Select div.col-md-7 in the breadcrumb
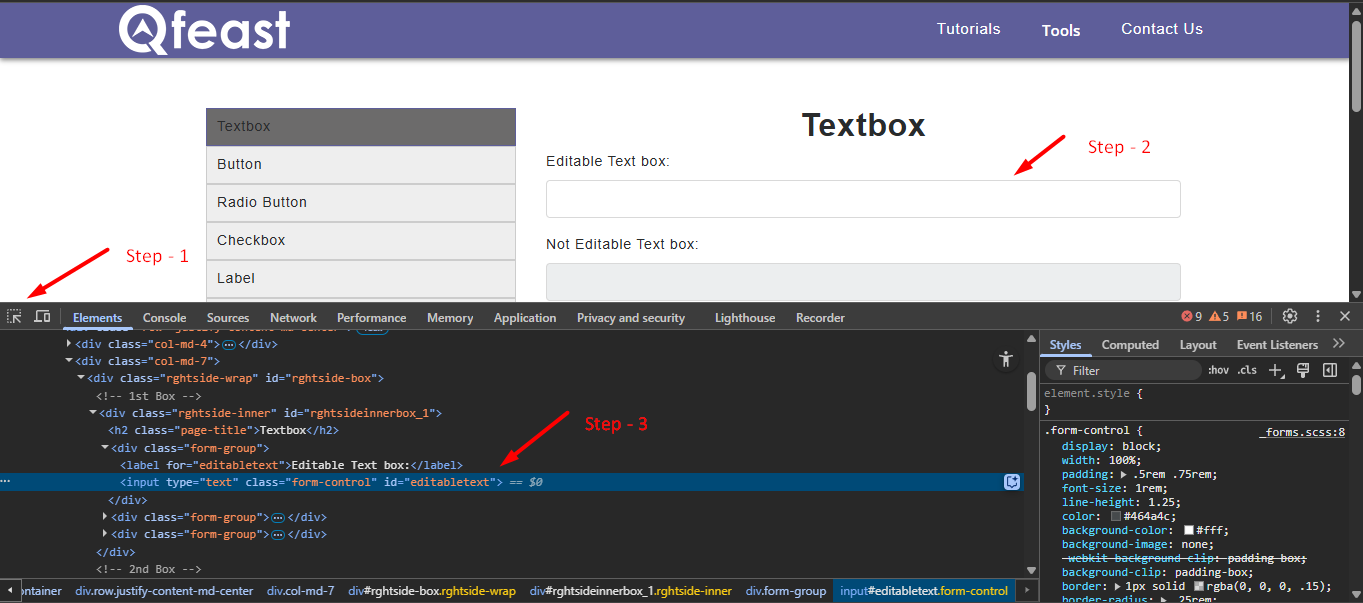 click(300, 591)
